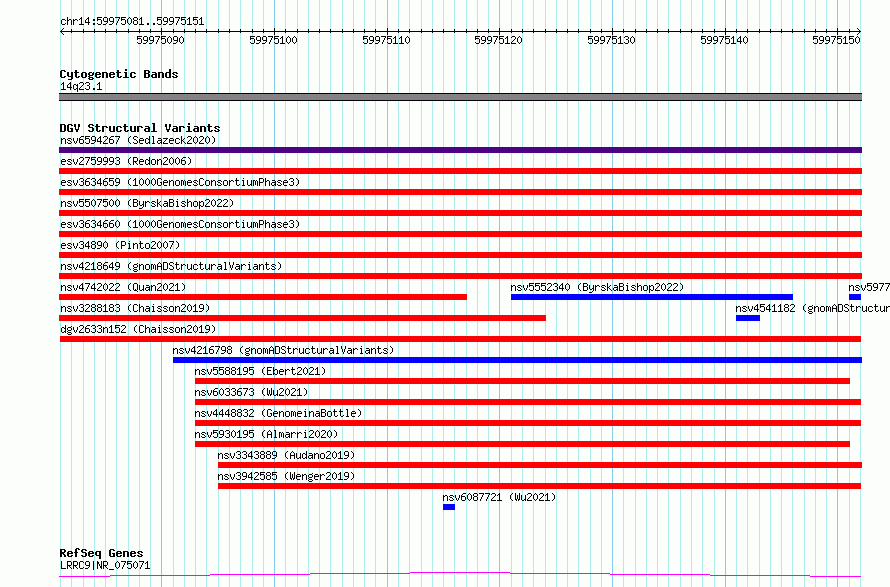The width and height of the screenshot is (890, 587).
Task: Click the nsv6594267 (Sedlazeck2020) variant label
Action: [138, 140]
